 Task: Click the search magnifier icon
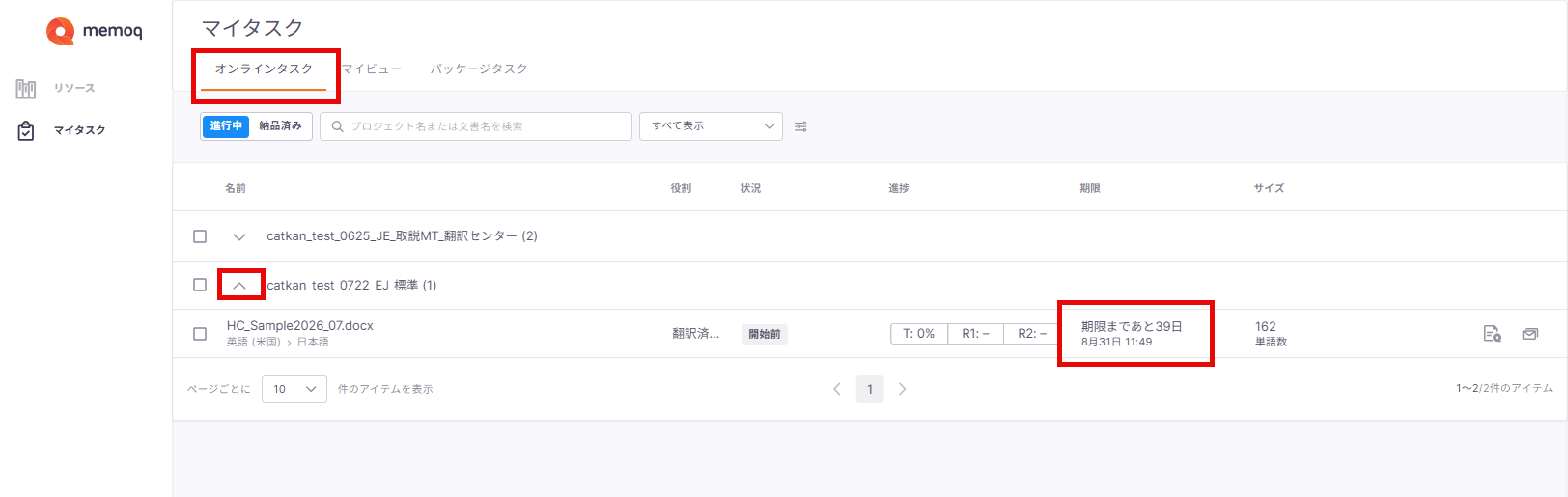(x=337, y=126)
